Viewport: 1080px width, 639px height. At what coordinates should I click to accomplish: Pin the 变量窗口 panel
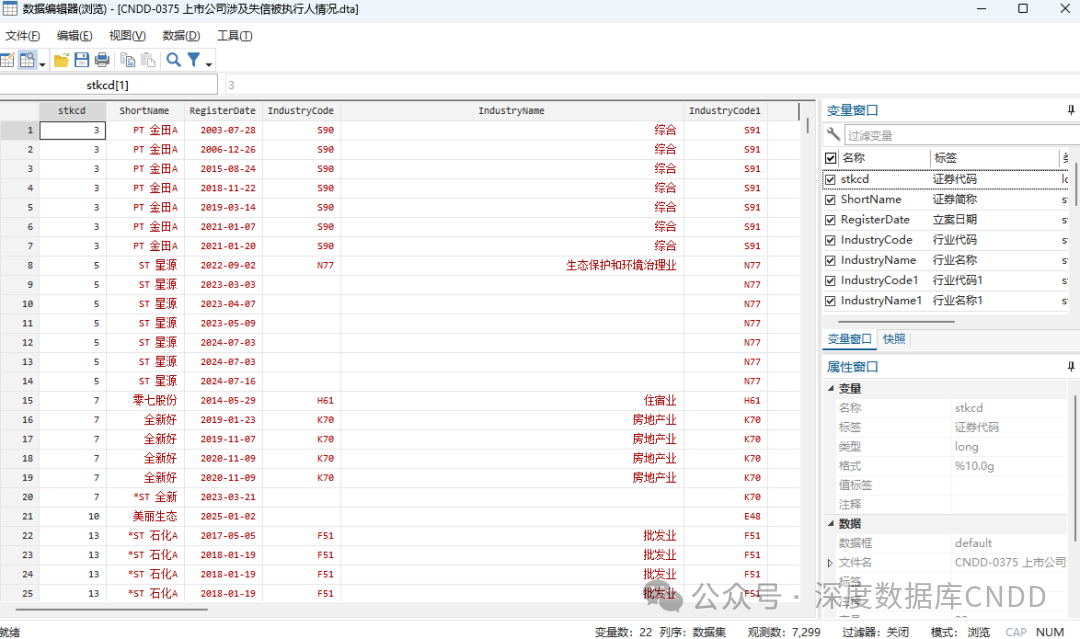[x=1070, y=110]
